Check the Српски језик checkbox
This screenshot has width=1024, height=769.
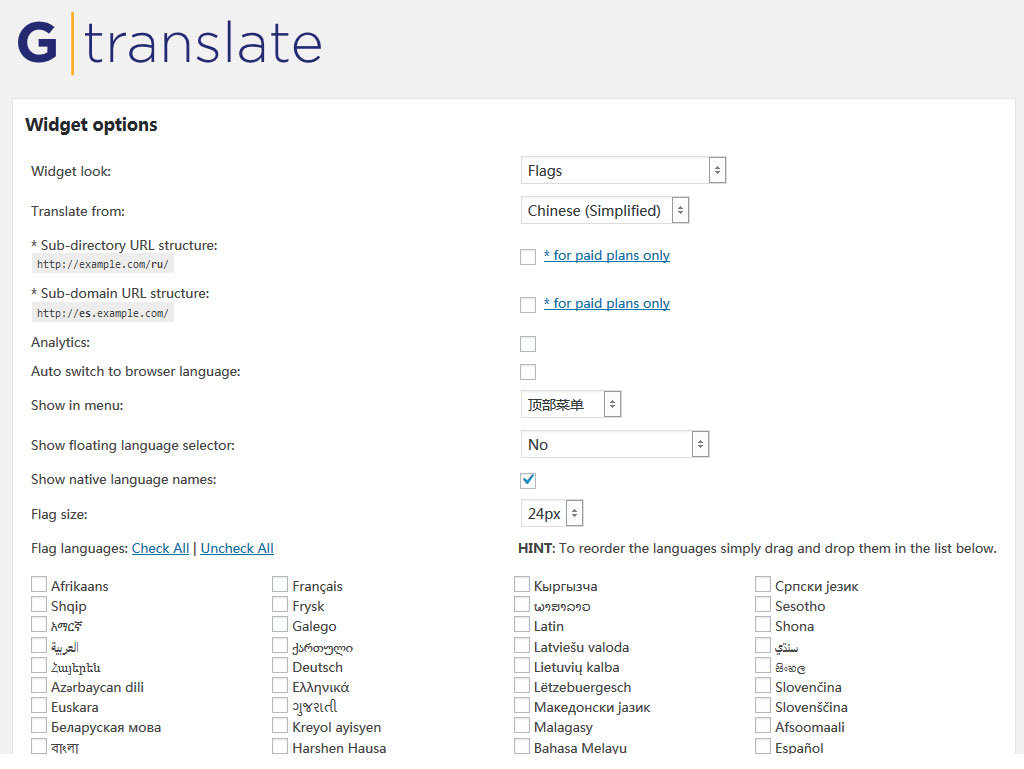coord(763,584)
